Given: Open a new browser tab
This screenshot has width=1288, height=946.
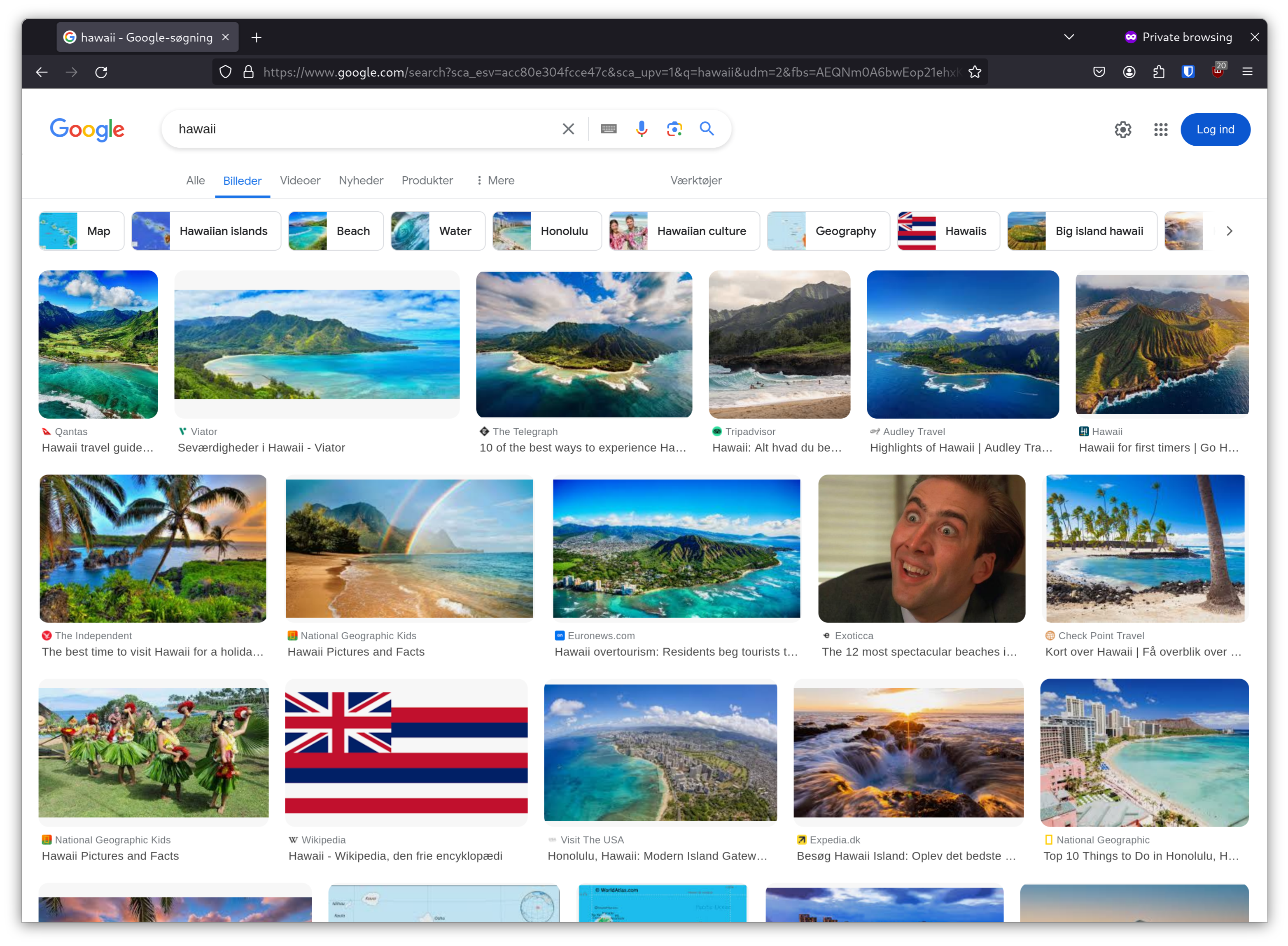Looking at the screenshot, I should pos(257,38).
